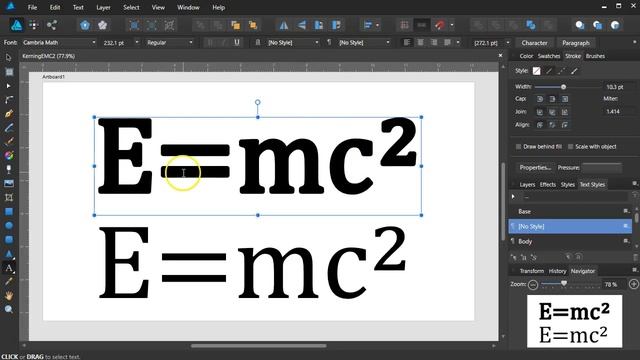
Task: Open the Layer menu
Action: [103, 7]
